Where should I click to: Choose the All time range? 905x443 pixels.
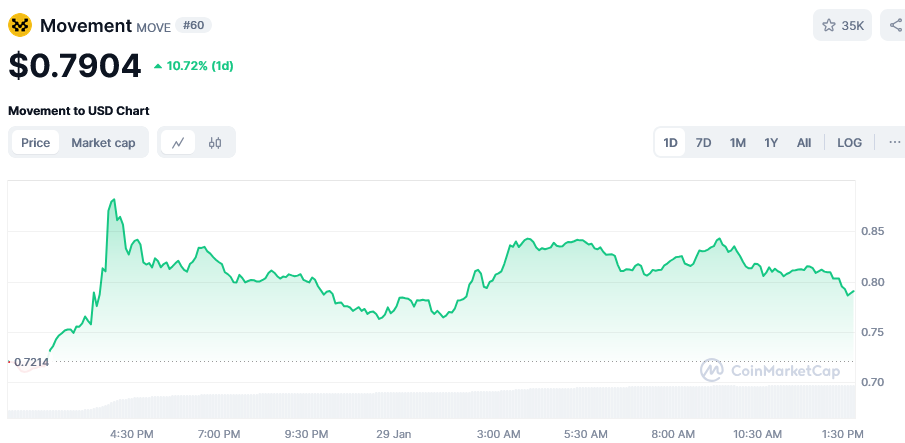pyautogui.click(x=804, y=142)
